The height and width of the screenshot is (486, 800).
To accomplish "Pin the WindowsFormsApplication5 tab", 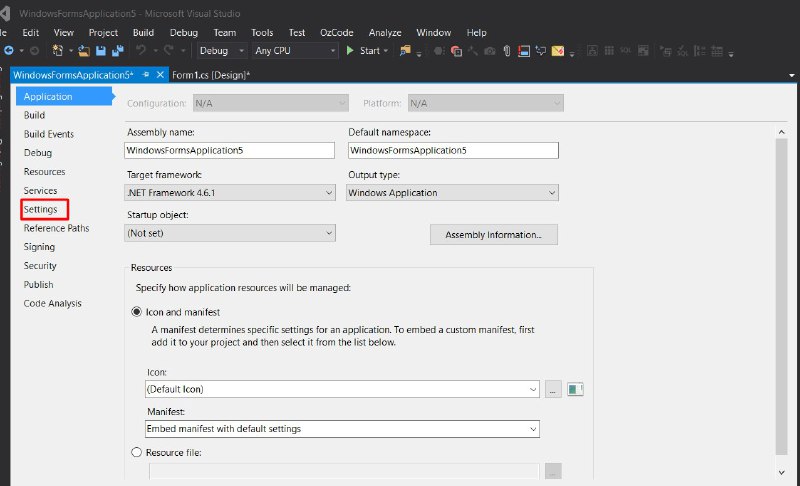I will click(146, 74).
